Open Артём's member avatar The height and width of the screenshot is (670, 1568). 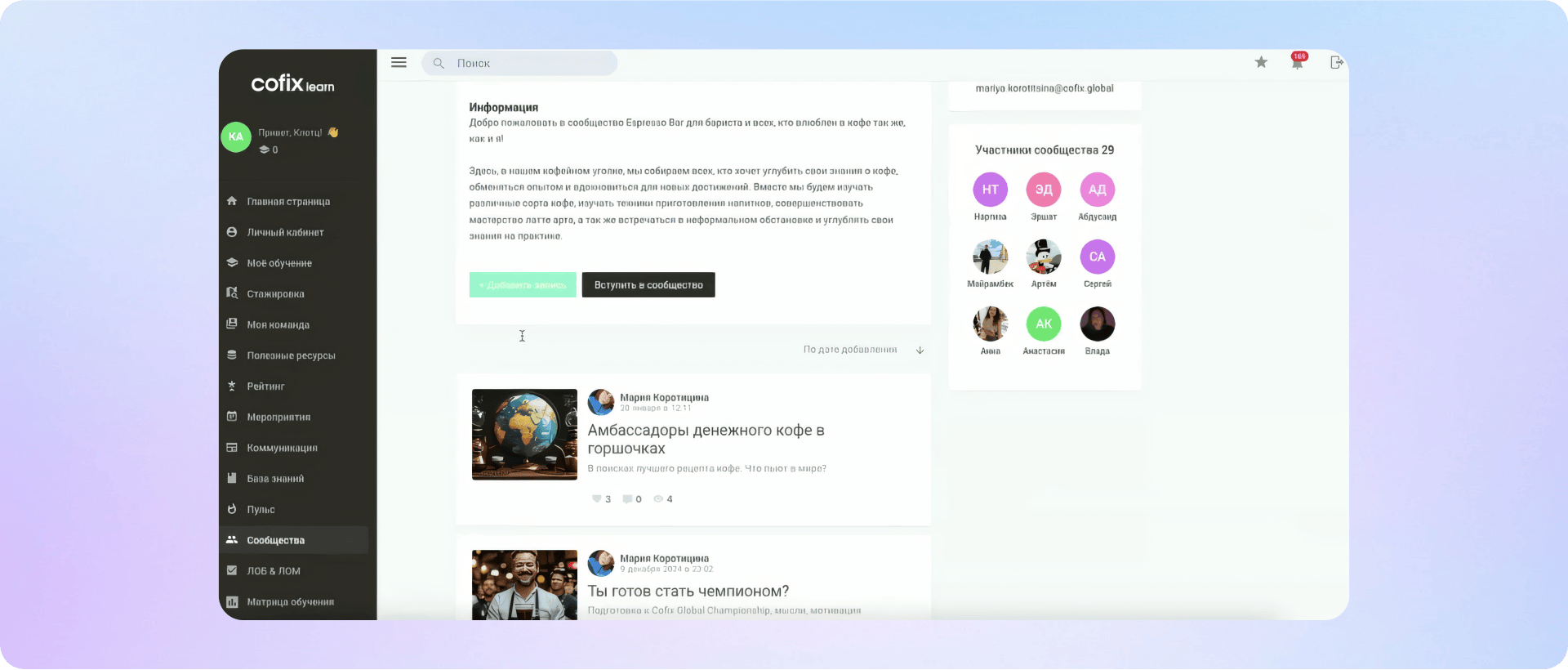[x=1043, y=257]
